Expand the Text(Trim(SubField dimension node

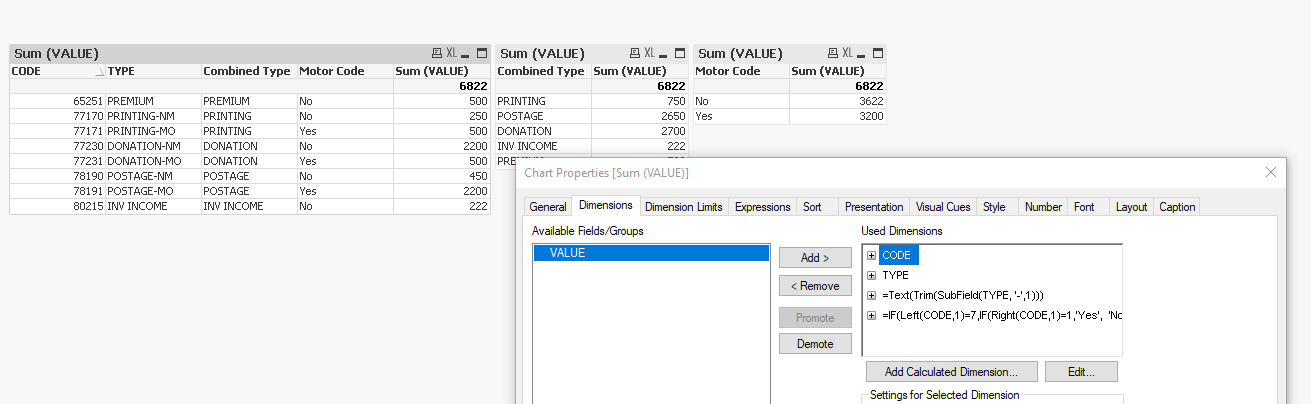point(871,295)
